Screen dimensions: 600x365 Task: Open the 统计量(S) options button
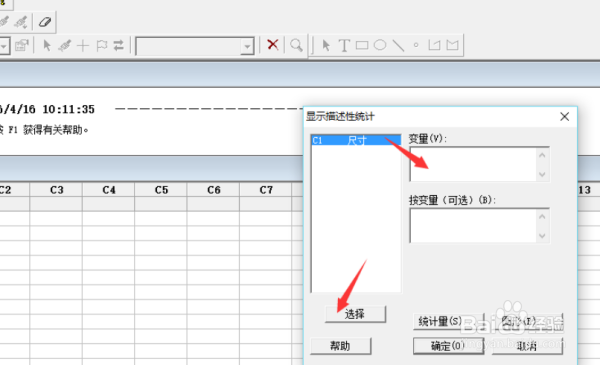tap(448, 321)
